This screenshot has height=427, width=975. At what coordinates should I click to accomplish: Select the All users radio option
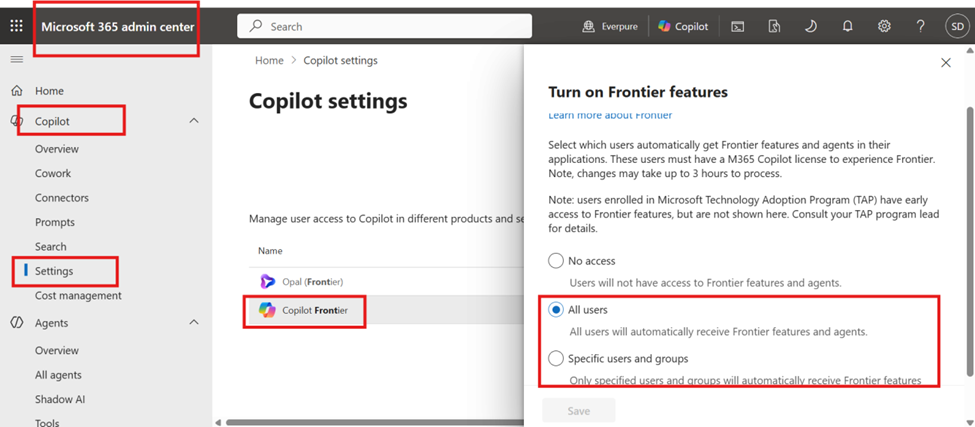pyautogui.click(x=555, y=310)
